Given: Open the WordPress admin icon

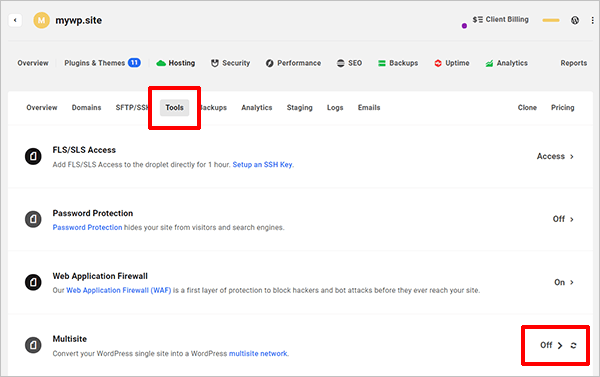Looking at the screenshot, I should coord(575,20).
